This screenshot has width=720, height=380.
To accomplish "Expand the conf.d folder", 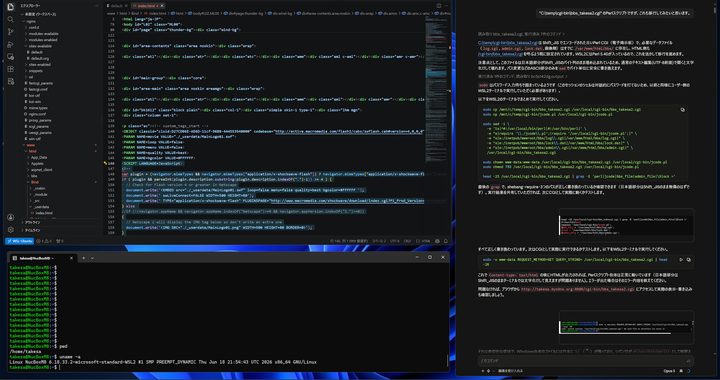I will click(34, 27).
